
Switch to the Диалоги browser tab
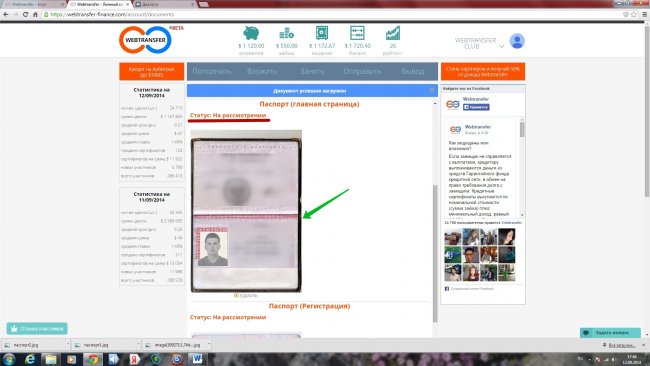[164, 4]
